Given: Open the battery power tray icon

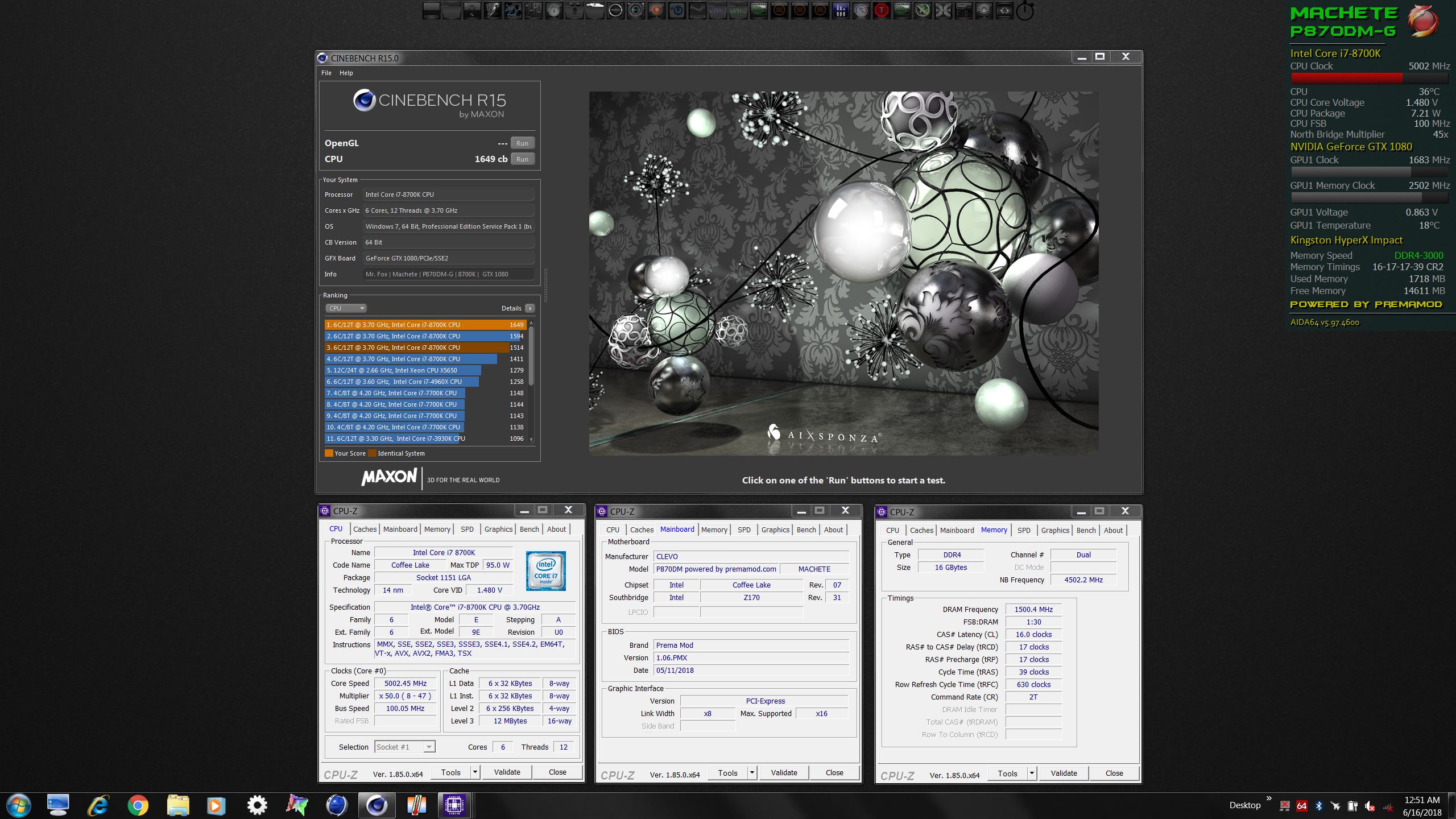Looking at the screenshot, I should [x=1353, y=805].
